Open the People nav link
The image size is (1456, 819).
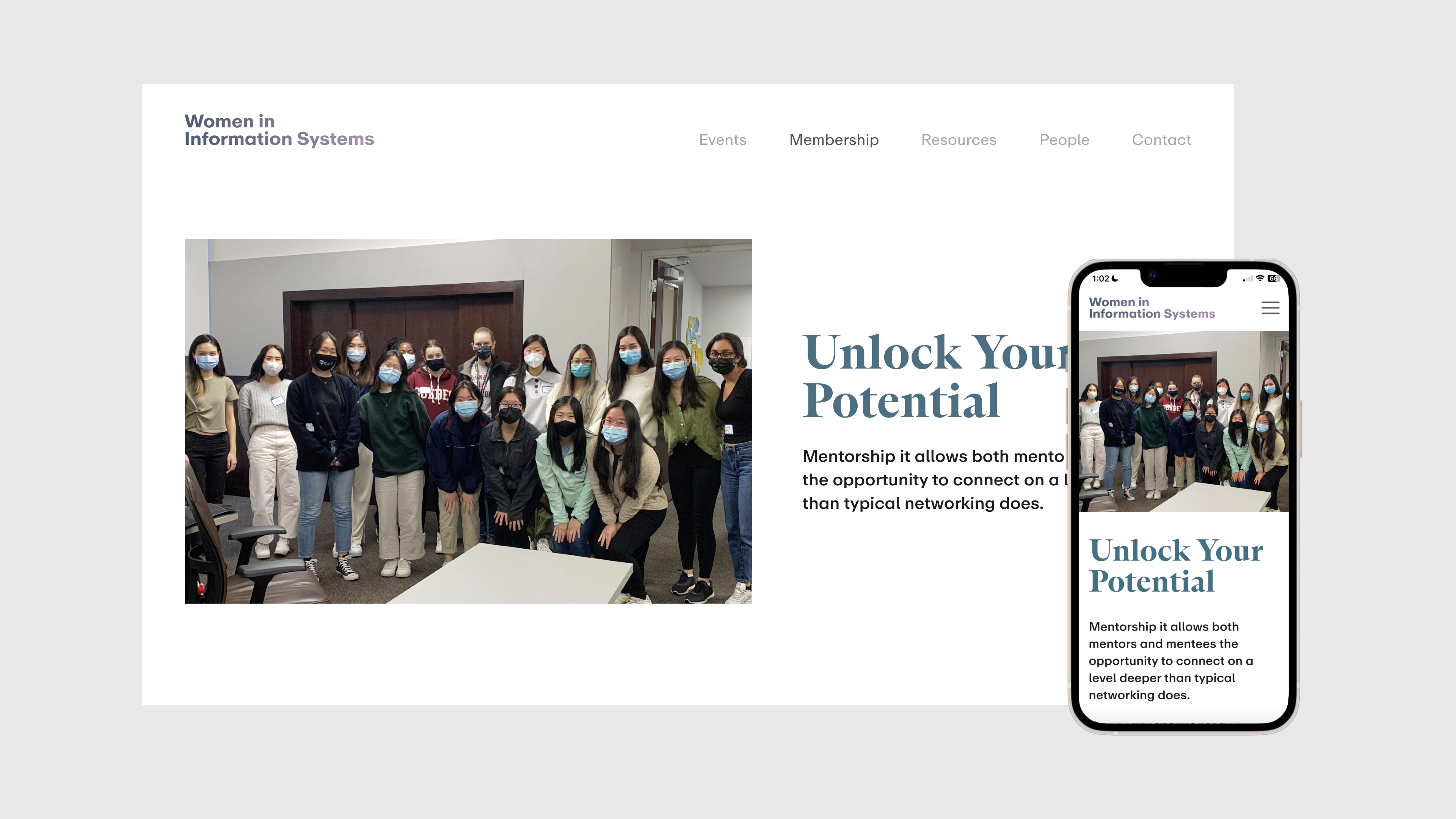(x=1064, y=140)
